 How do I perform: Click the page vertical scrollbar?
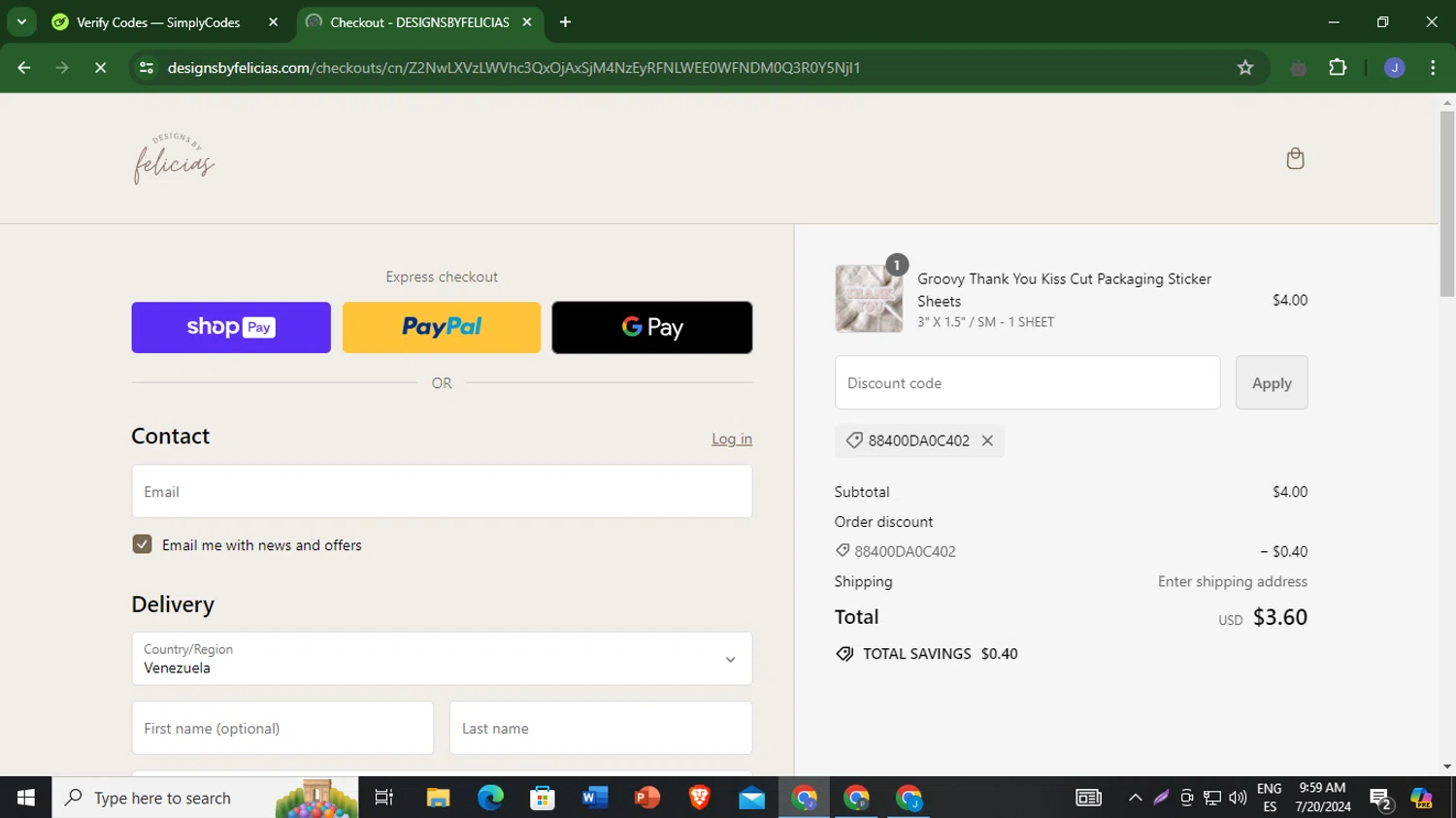(1447, 204)
